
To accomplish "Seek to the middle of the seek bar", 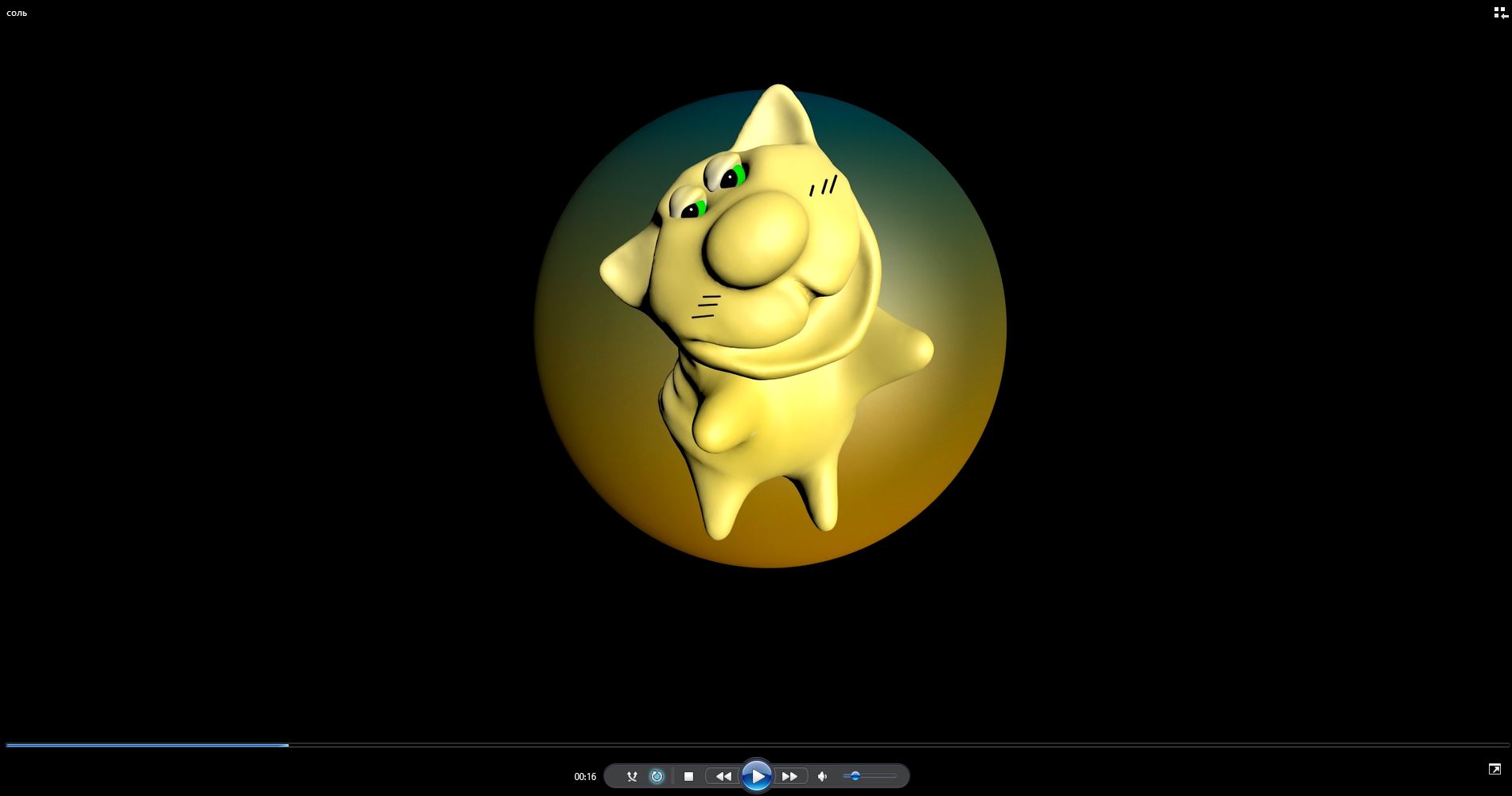I will pyautogui.click(x=756, y=745).
